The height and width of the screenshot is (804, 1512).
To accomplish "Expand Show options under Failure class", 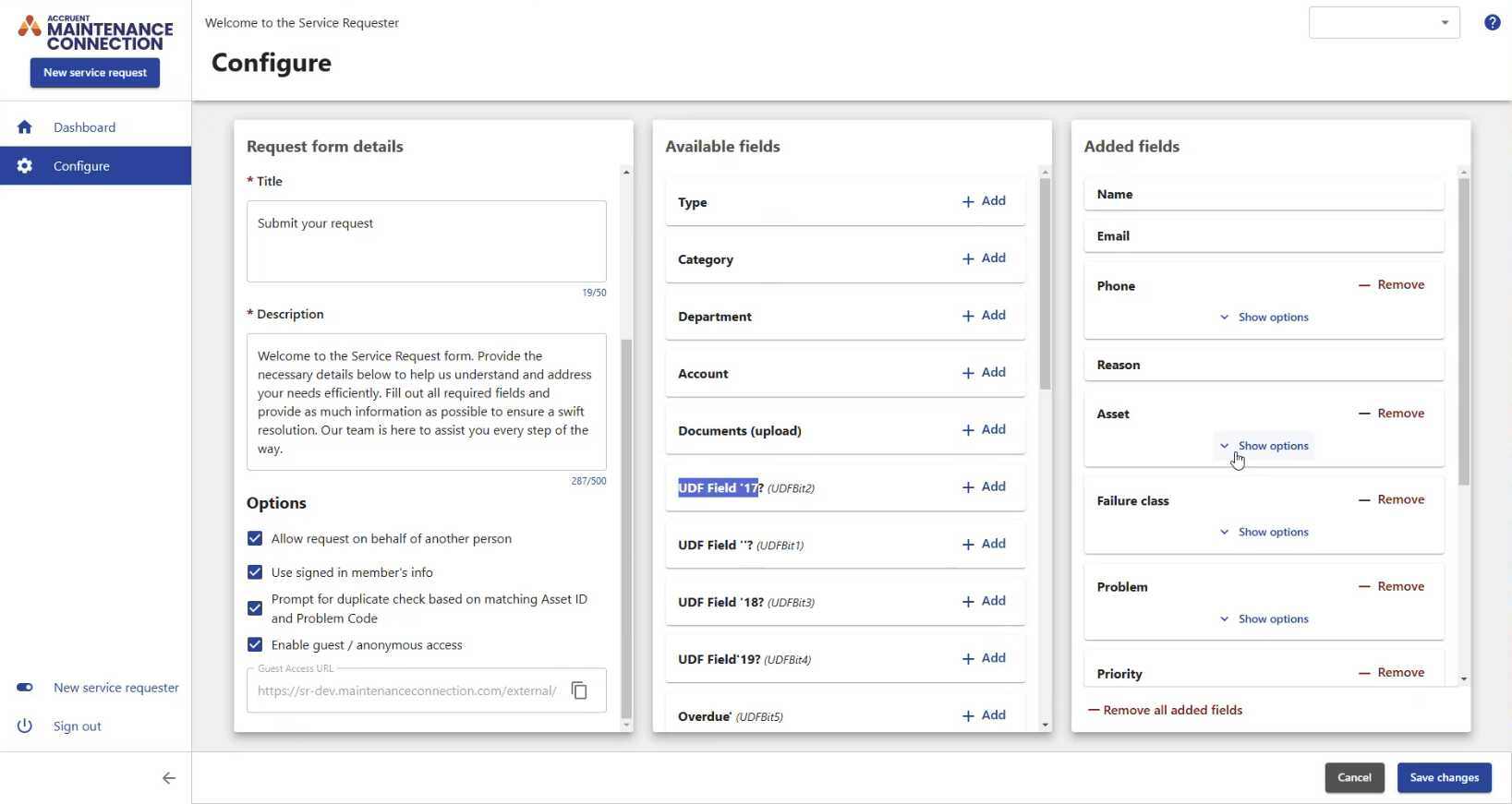I will click(x=1264, y=533).
